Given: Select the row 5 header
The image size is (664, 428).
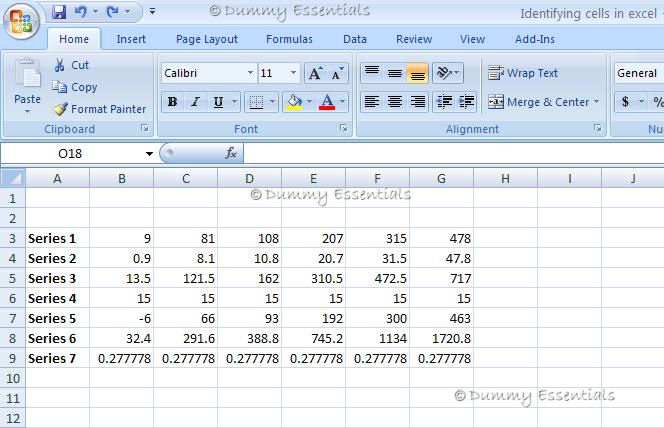Looking at the screenshot, I should point(13,278).
